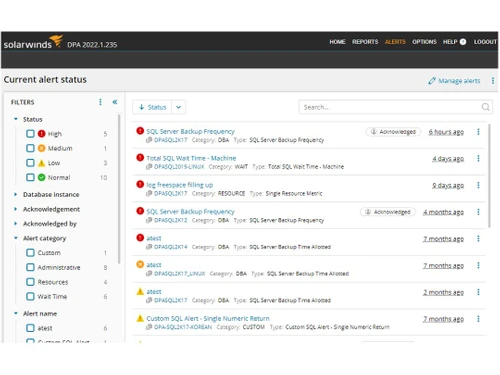Click the 4 days ago timestamp
Screen dimensions: 500x375
coord(448,159)
